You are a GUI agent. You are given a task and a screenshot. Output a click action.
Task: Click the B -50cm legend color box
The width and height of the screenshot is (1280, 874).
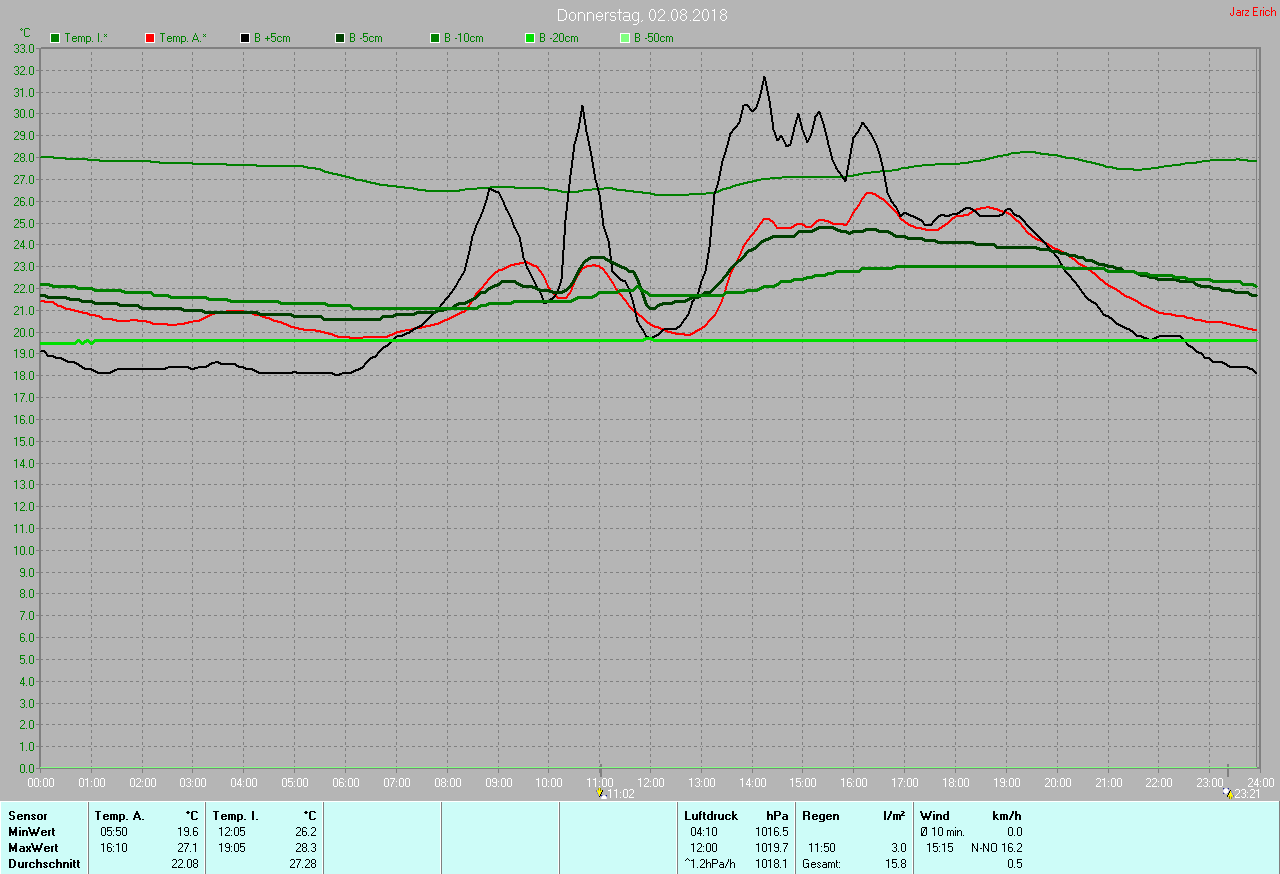point(625,38)
